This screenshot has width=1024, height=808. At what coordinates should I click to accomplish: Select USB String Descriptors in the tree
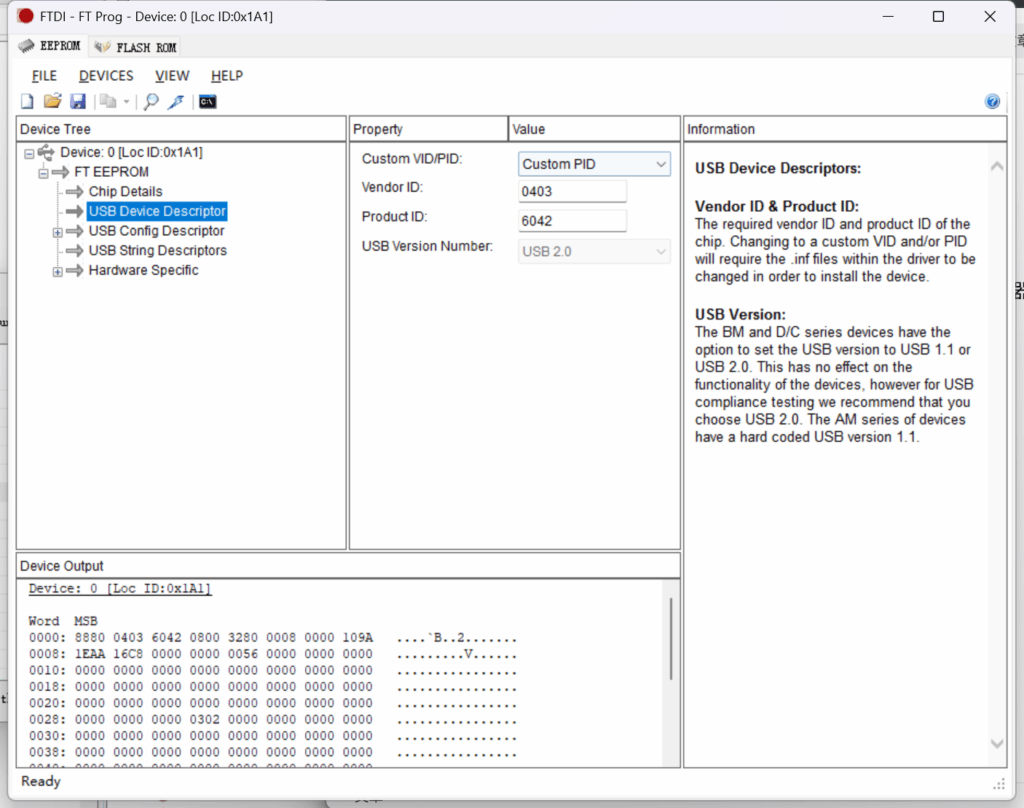click(157, 250)
